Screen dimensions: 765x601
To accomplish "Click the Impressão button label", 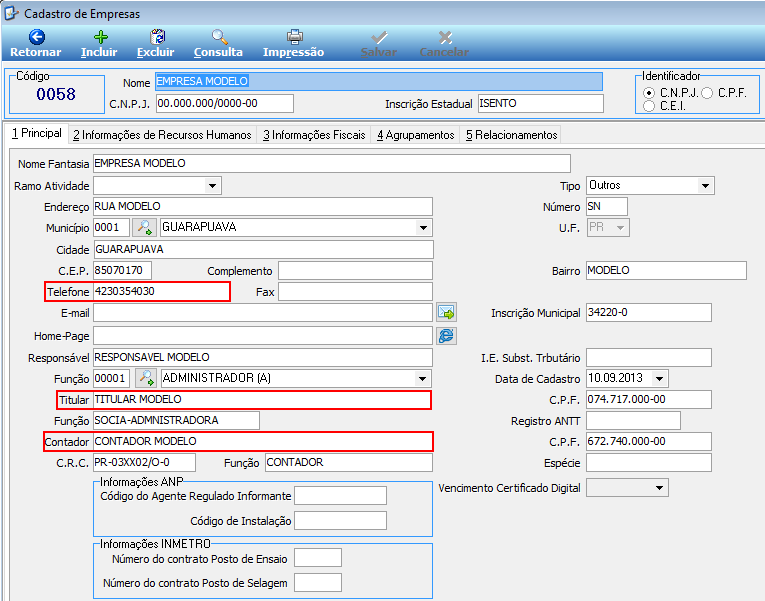I will tap(293, 53).
